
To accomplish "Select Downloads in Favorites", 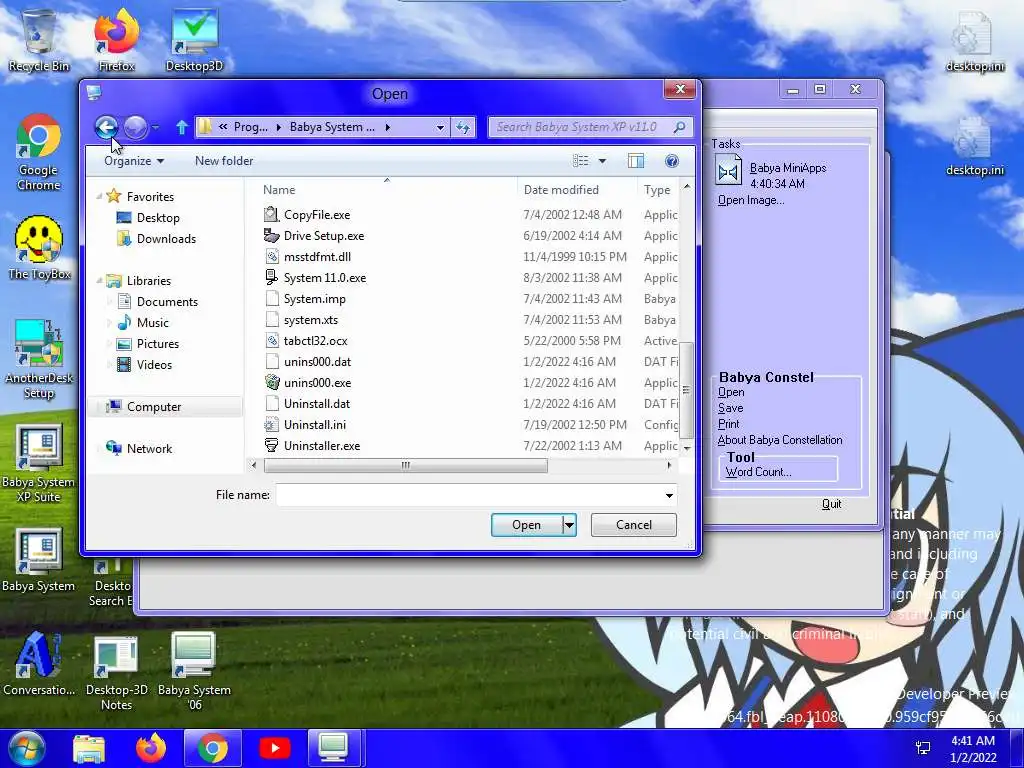I will coord(157,238).
